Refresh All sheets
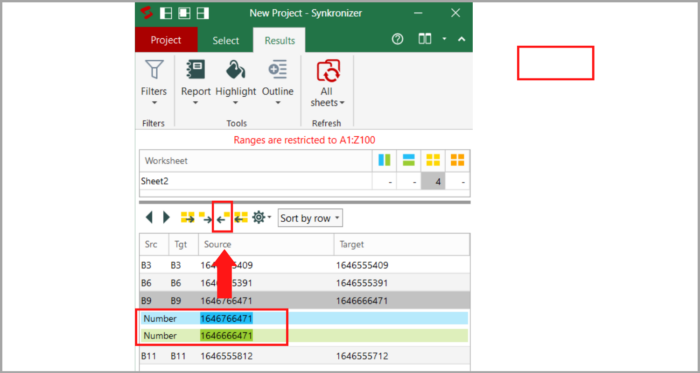The height and width of the screenshot is (373, 700). coord(328,83)
